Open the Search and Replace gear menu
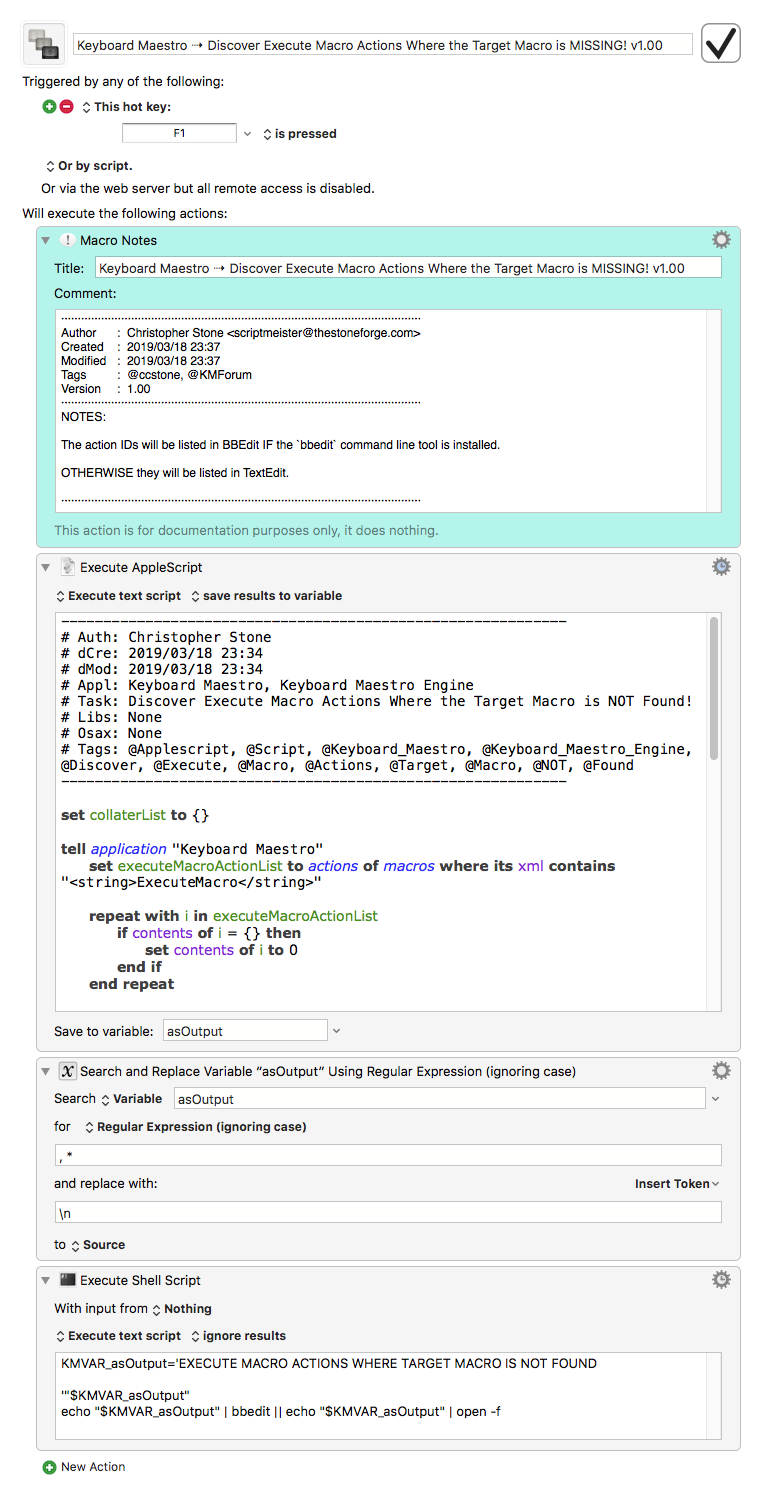Image resolution: width=761 pixels, height=1495 pixels. pyautogui.click(x=721, y=1071)
